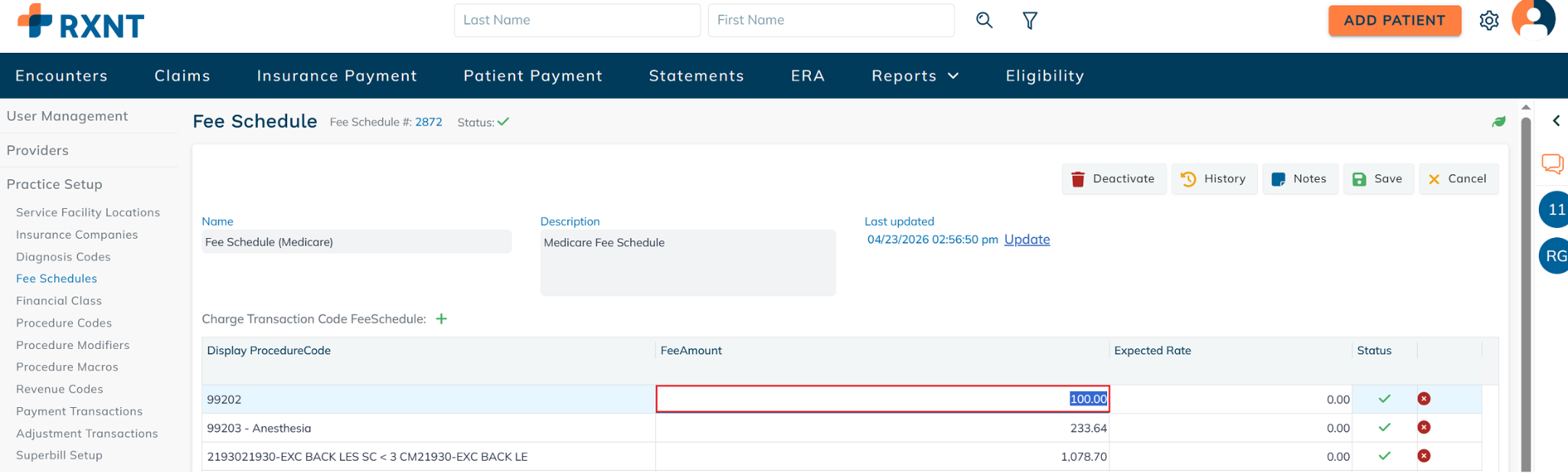Delete the 99203 - Anesthesia row
Screen dimensions: 1568x473
pos(1423,427)
